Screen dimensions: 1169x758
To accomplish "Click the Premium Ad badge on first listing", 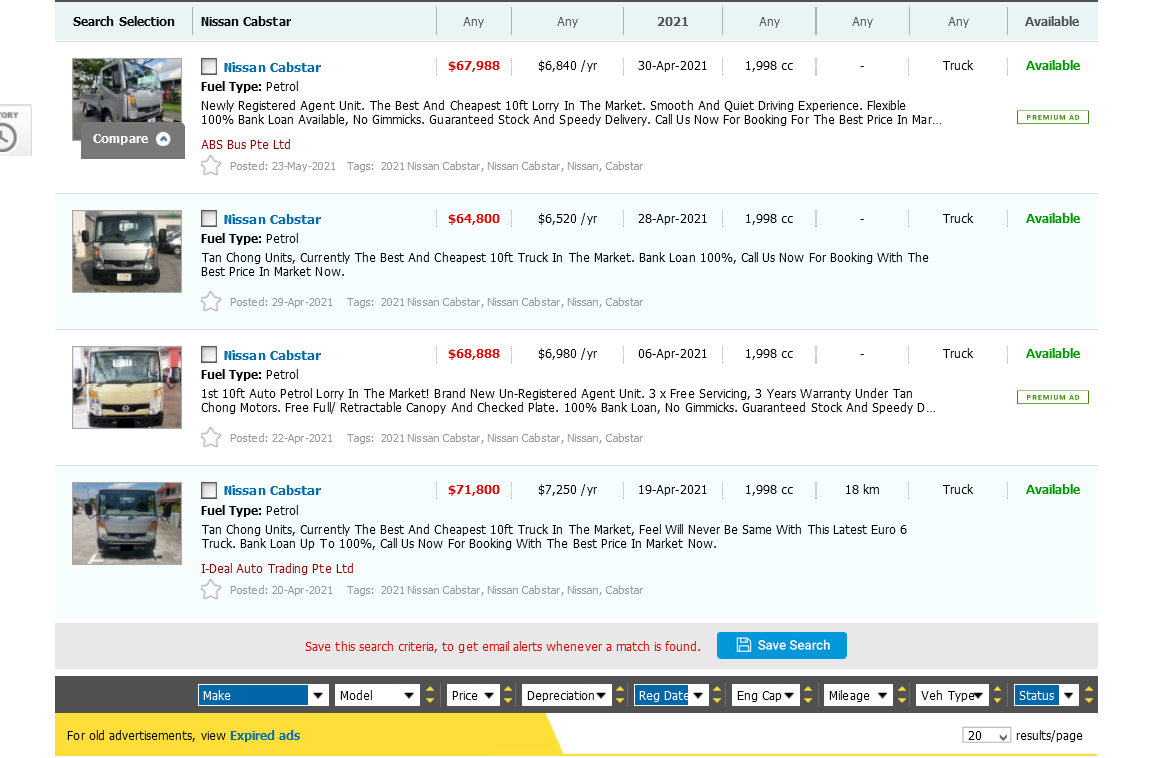I will click(x=1052, y=117).
